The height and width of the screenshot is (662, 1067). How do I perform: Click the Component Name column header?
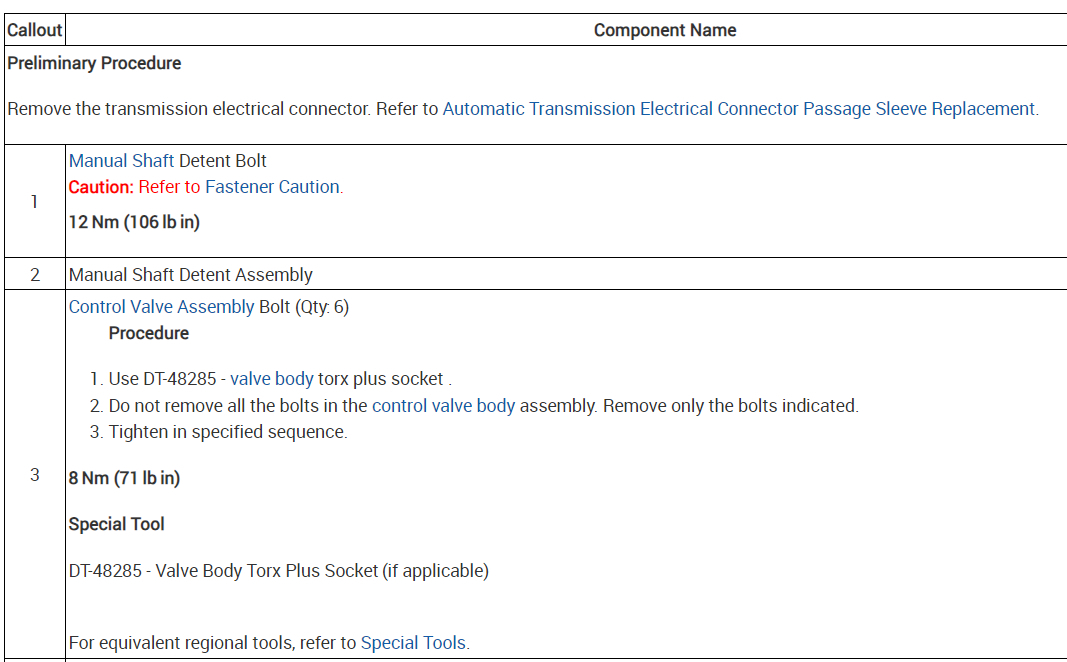click(665, 30)
